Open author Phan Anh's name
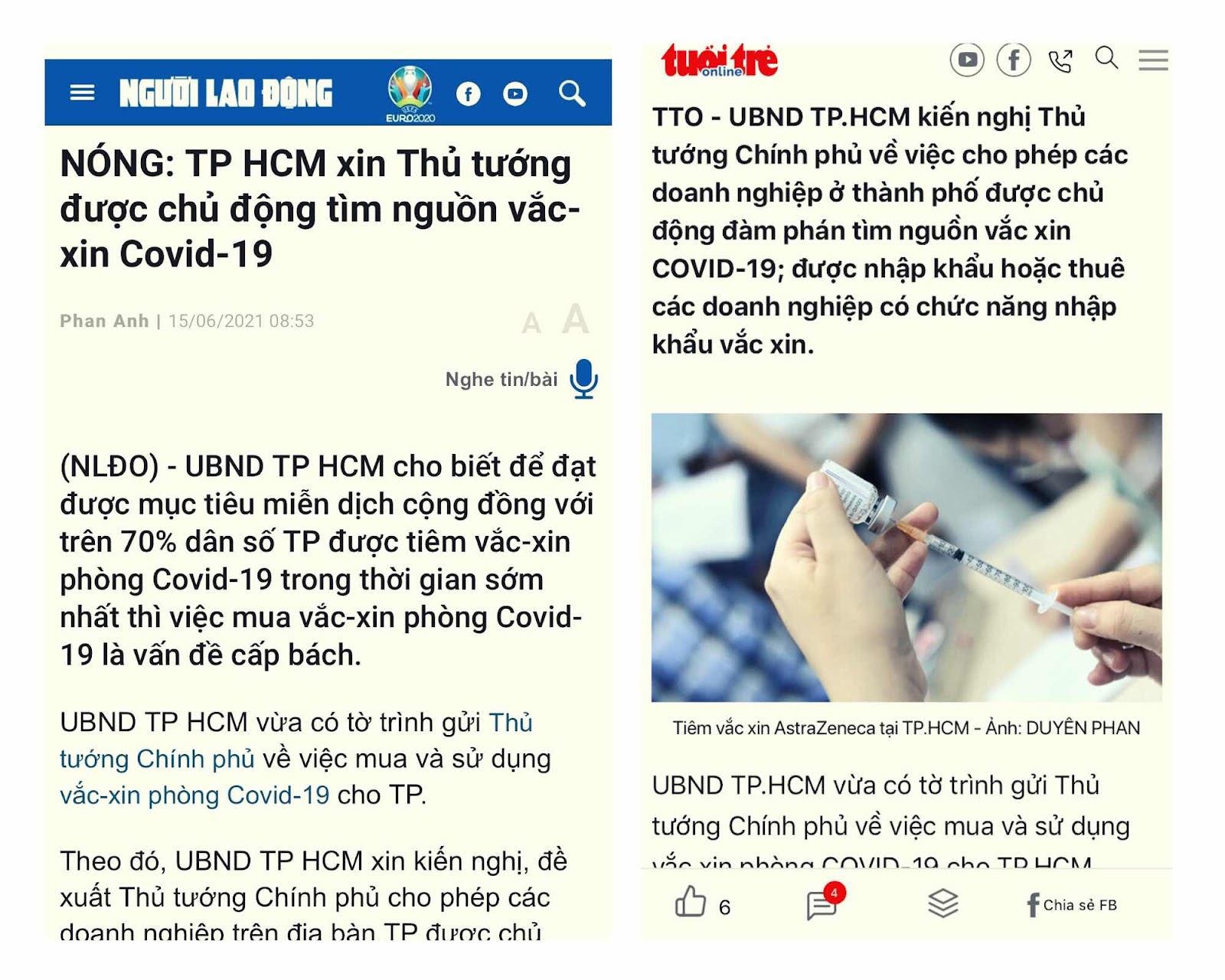1225x980 pixels. (x=104, y=321)
